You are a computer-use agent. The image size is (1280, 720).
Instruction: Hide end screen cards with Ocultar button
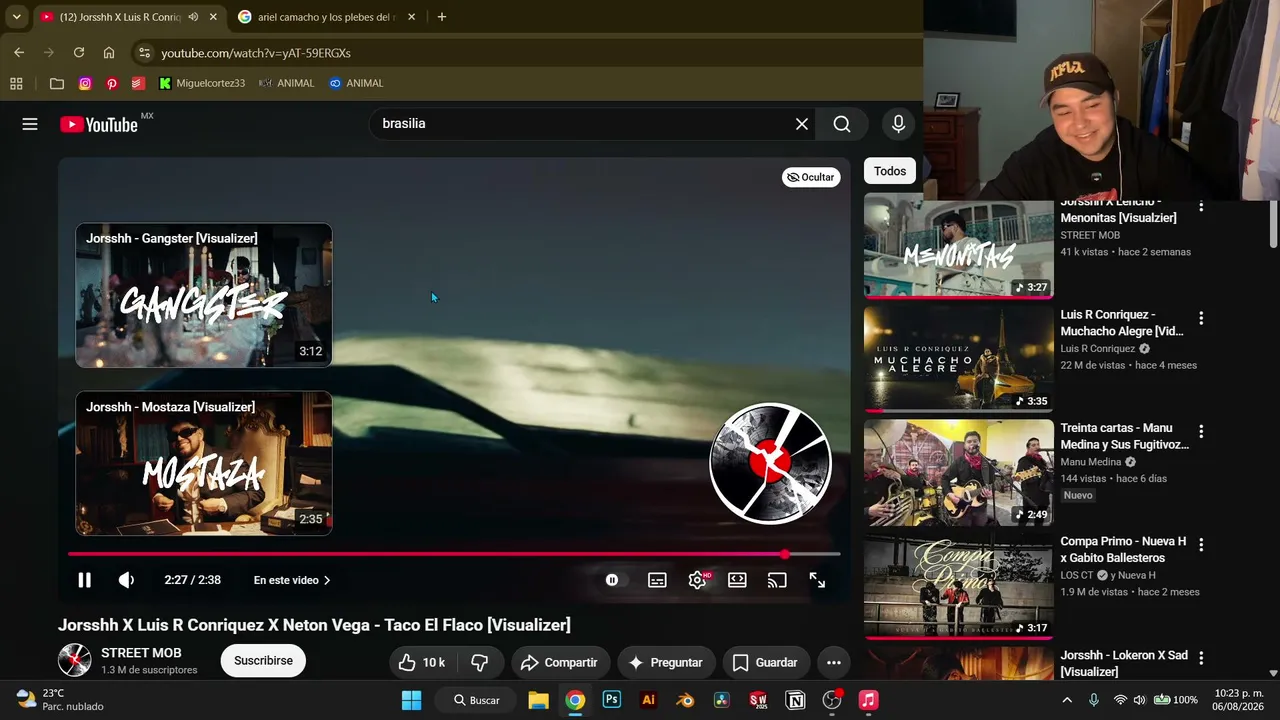(x=811, y=177)
